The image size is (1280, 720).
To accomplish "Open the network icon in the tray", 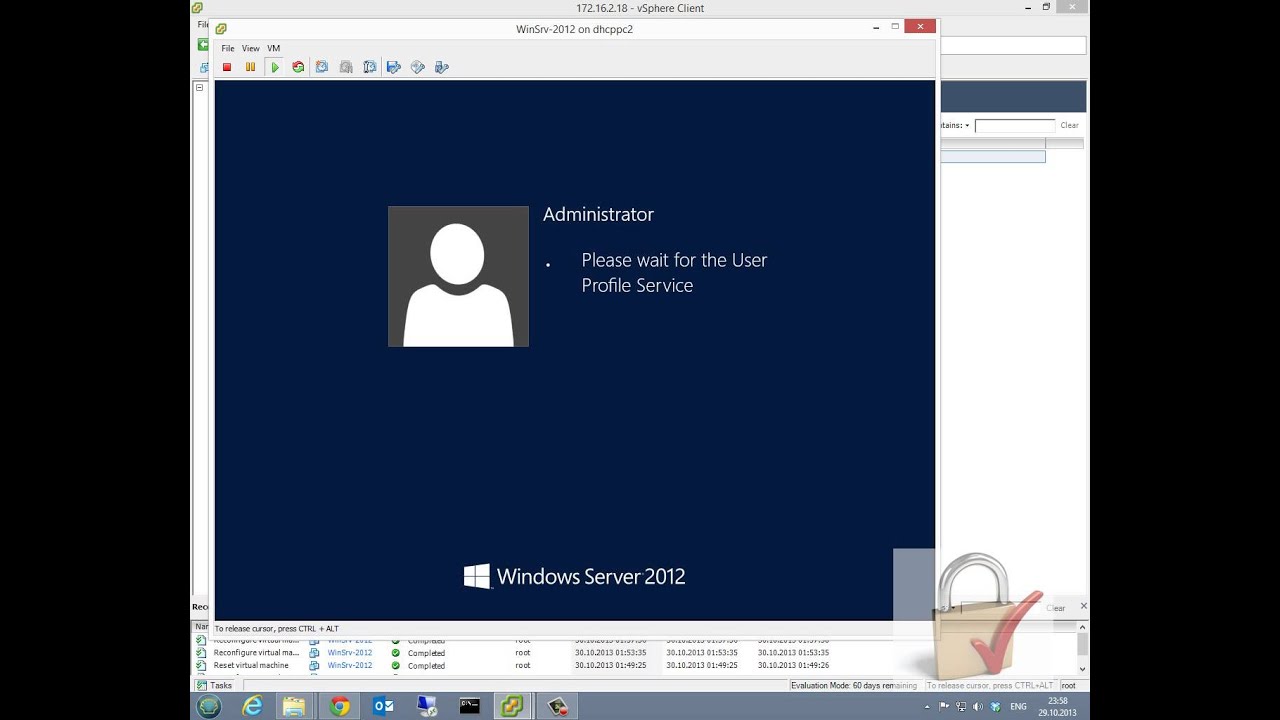I will pos(961,707).
